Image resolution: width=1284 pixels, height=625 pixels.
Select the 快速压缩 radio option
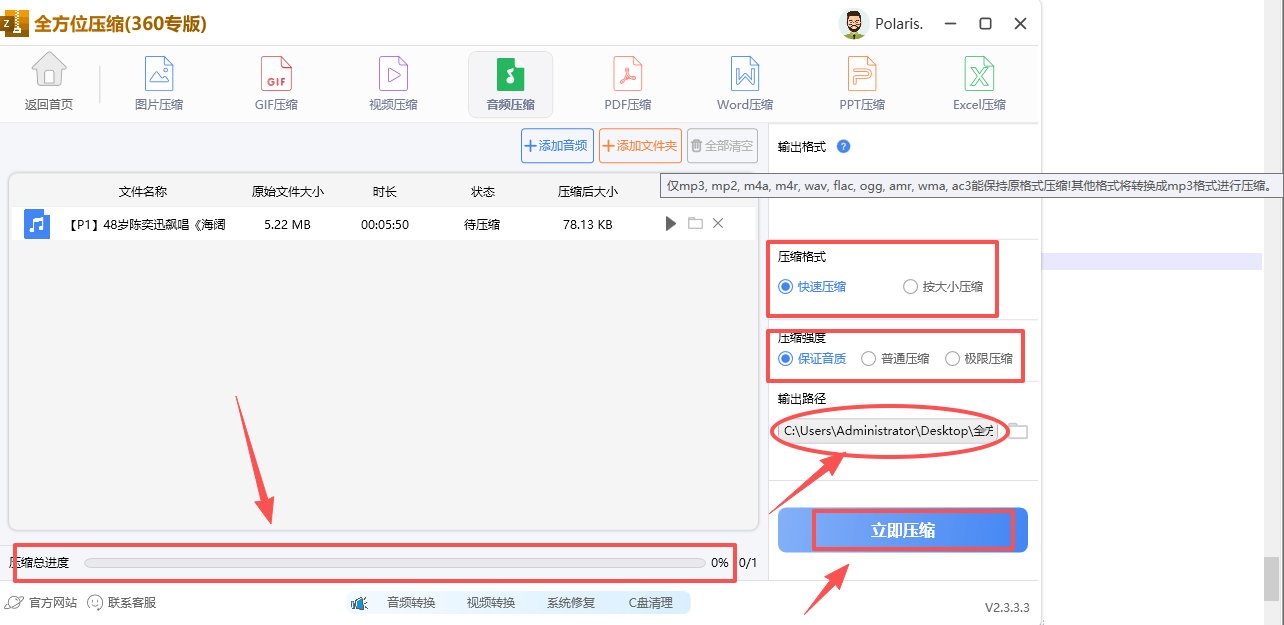786,286
